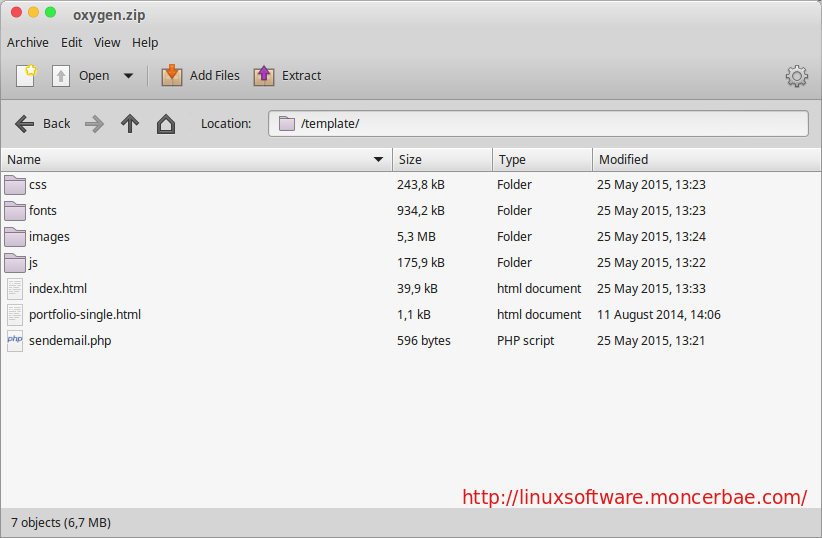822x538 pixels.
Task: Minimize the window with the yellow button
Action: [34, 13]
